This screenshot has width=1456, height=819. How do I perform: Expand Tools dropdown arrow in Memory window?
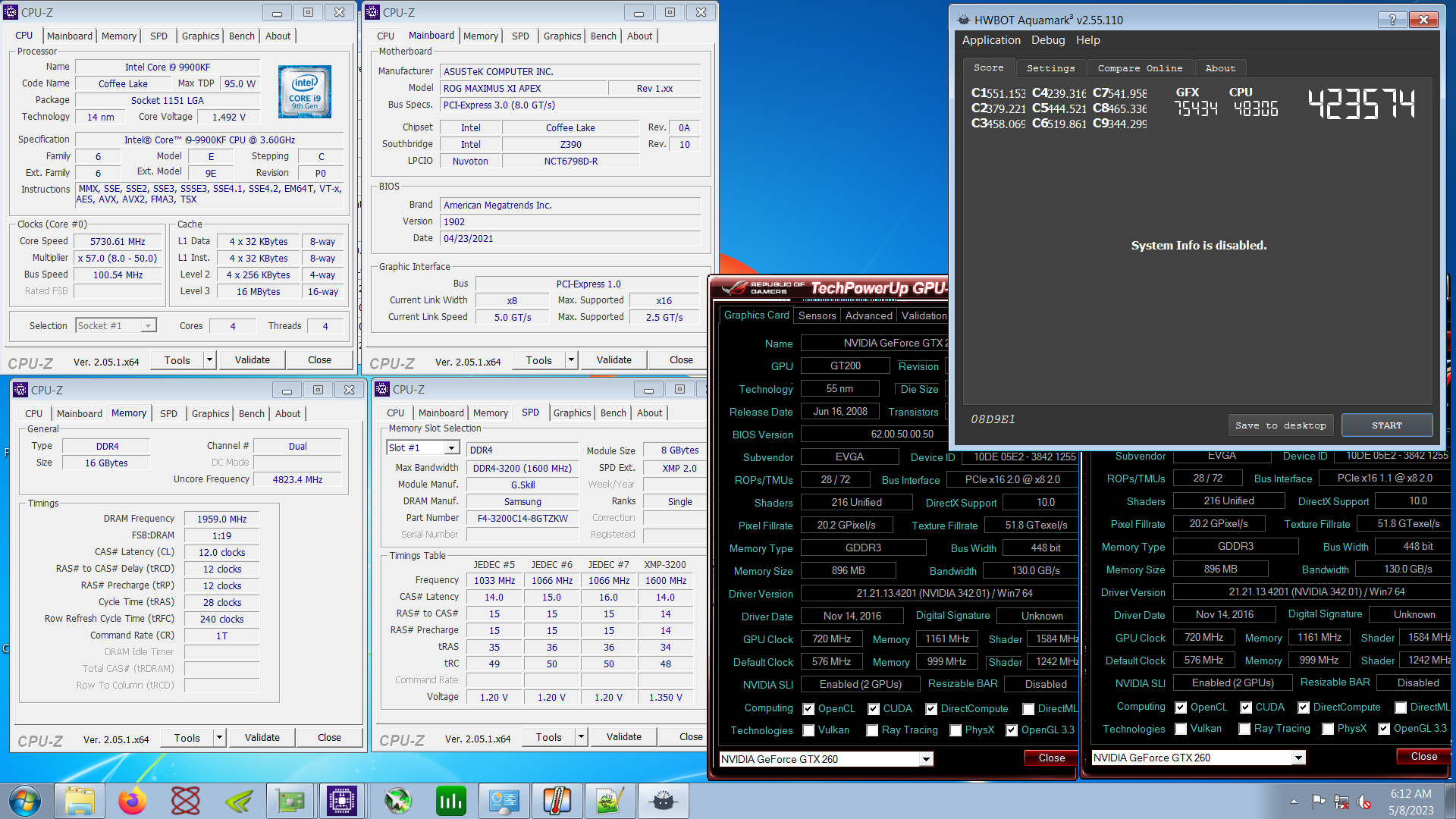(x=220, y=737)
